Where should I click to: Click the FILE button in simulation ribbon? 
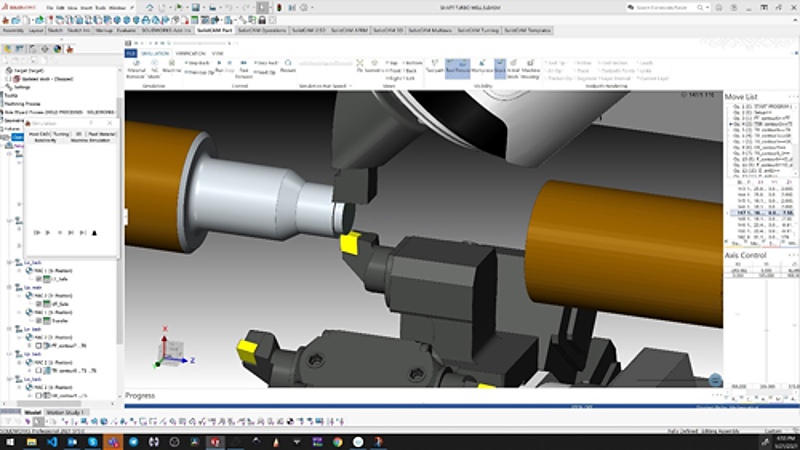131,51
